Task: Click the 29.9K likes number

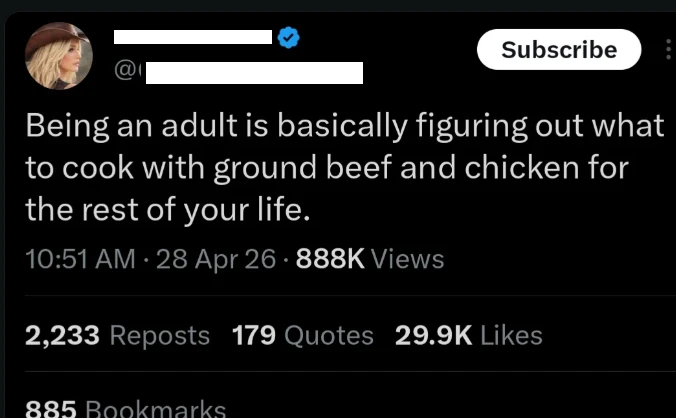Action: [x=433, y=335]
